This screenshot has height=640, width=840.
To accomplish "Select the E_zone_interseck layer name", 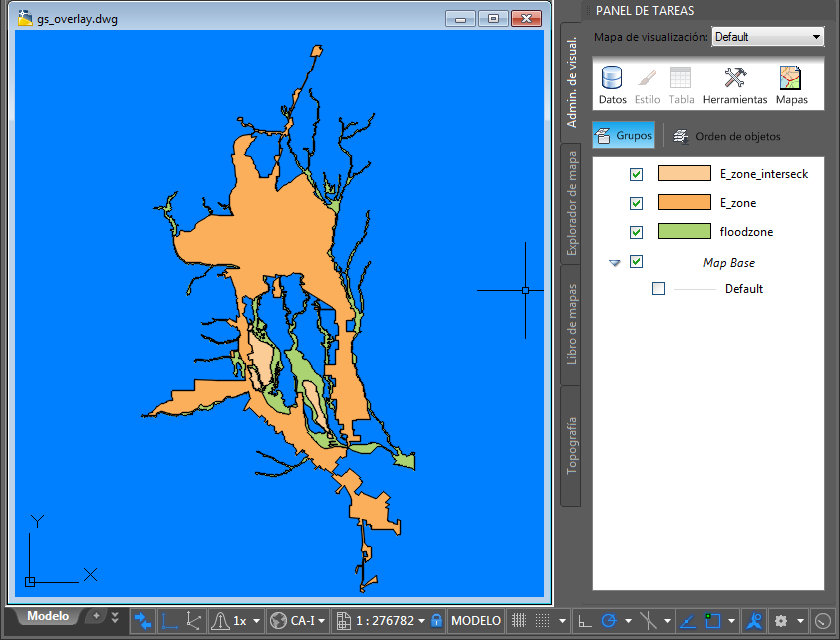I will coord(763,174).
